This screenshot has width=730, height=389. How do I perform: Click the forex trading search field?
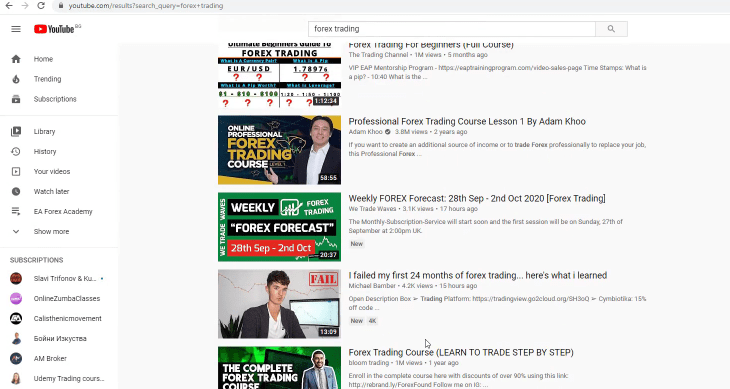452,29
